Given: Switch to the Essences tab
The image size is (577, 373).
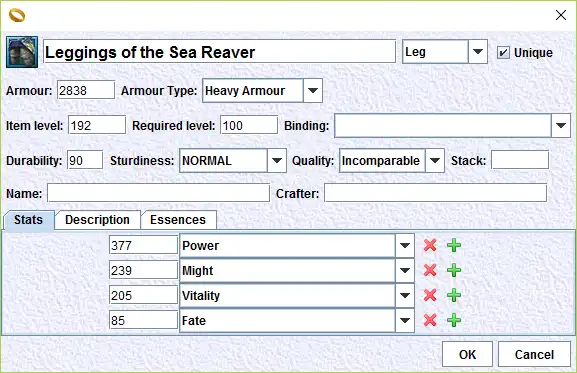Looking at the screenshot, I should point(178,220).
